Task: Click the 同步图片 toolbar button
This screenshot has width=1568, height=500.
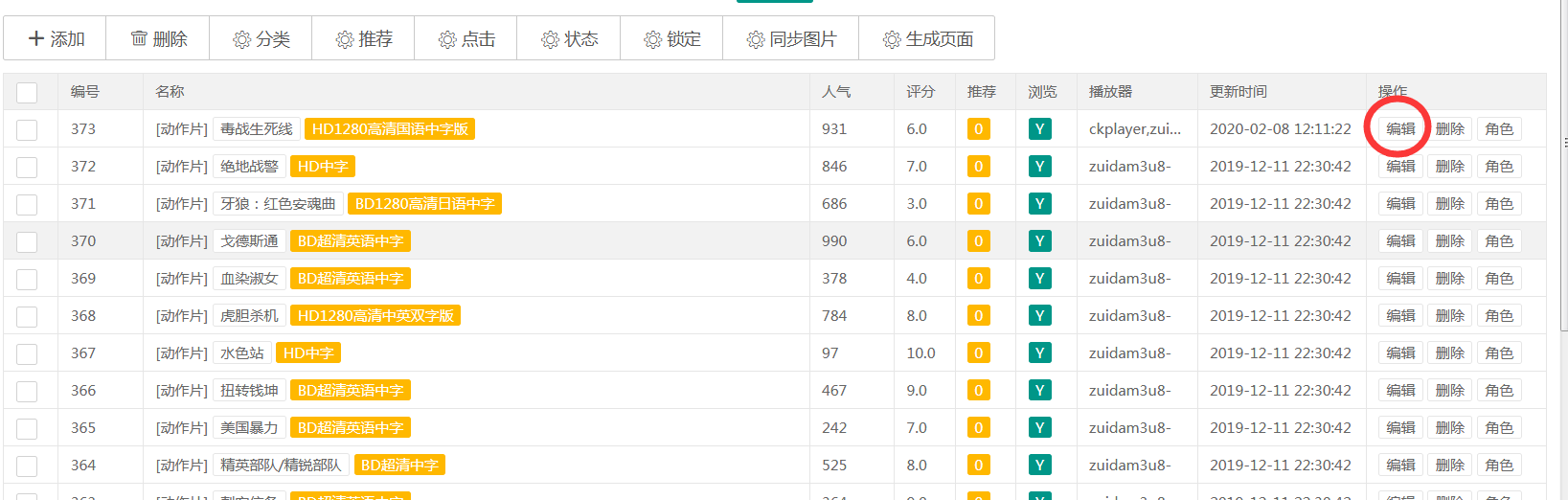Action: point(791,38)
